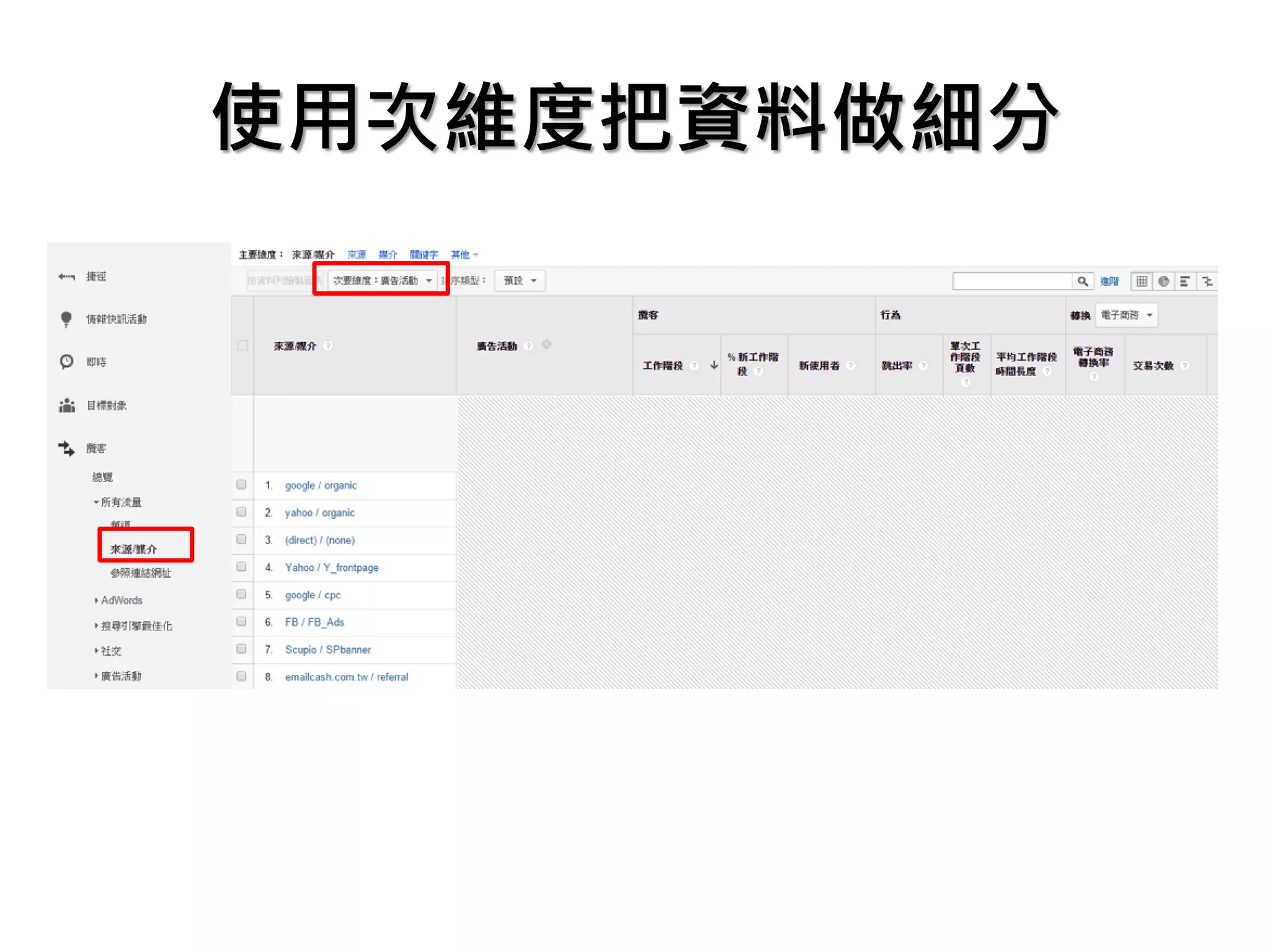The width and height of the screenshot is (1270, 952).
Task: Open the 捷徑 shortcuts icon in sidebar
Action: tap(66, 276)
